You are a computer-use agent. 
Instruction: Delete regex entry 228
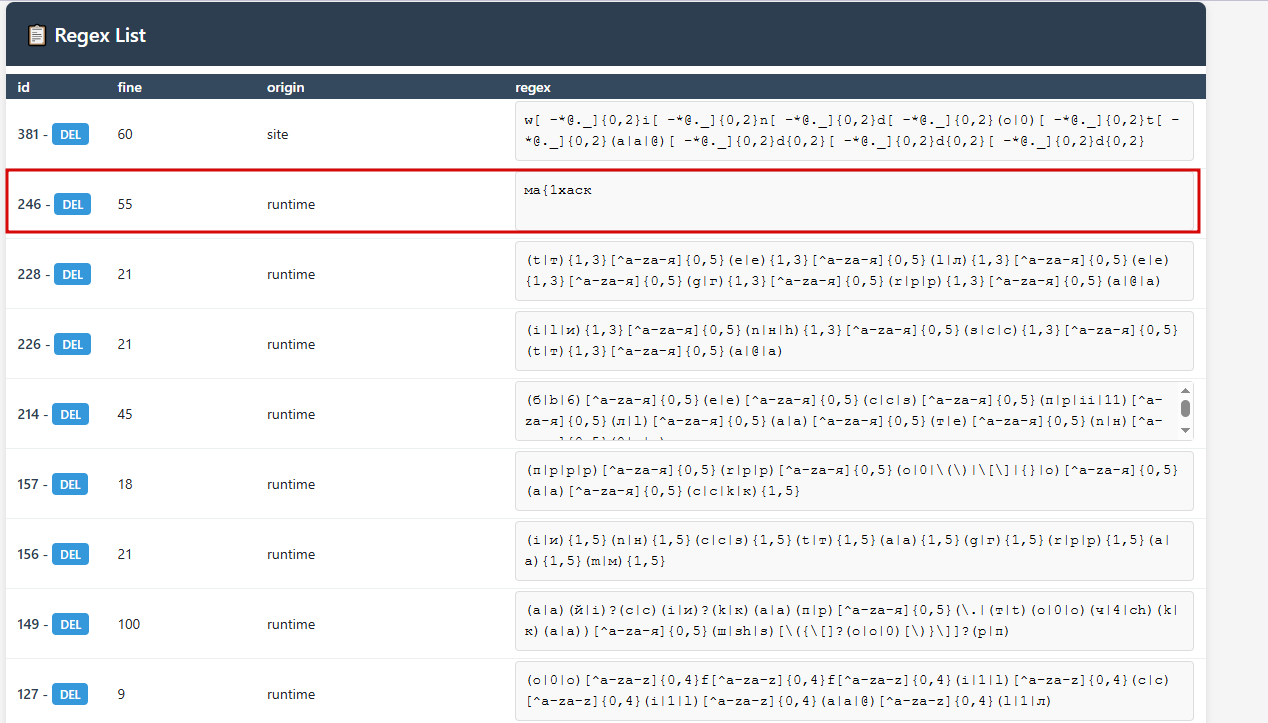point(72,274)
